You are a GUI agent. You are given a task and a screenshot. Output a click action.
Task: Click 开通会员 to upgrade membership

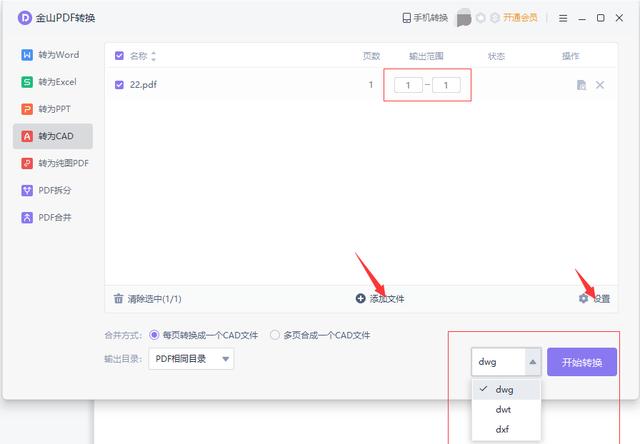[x=520, y=18]
